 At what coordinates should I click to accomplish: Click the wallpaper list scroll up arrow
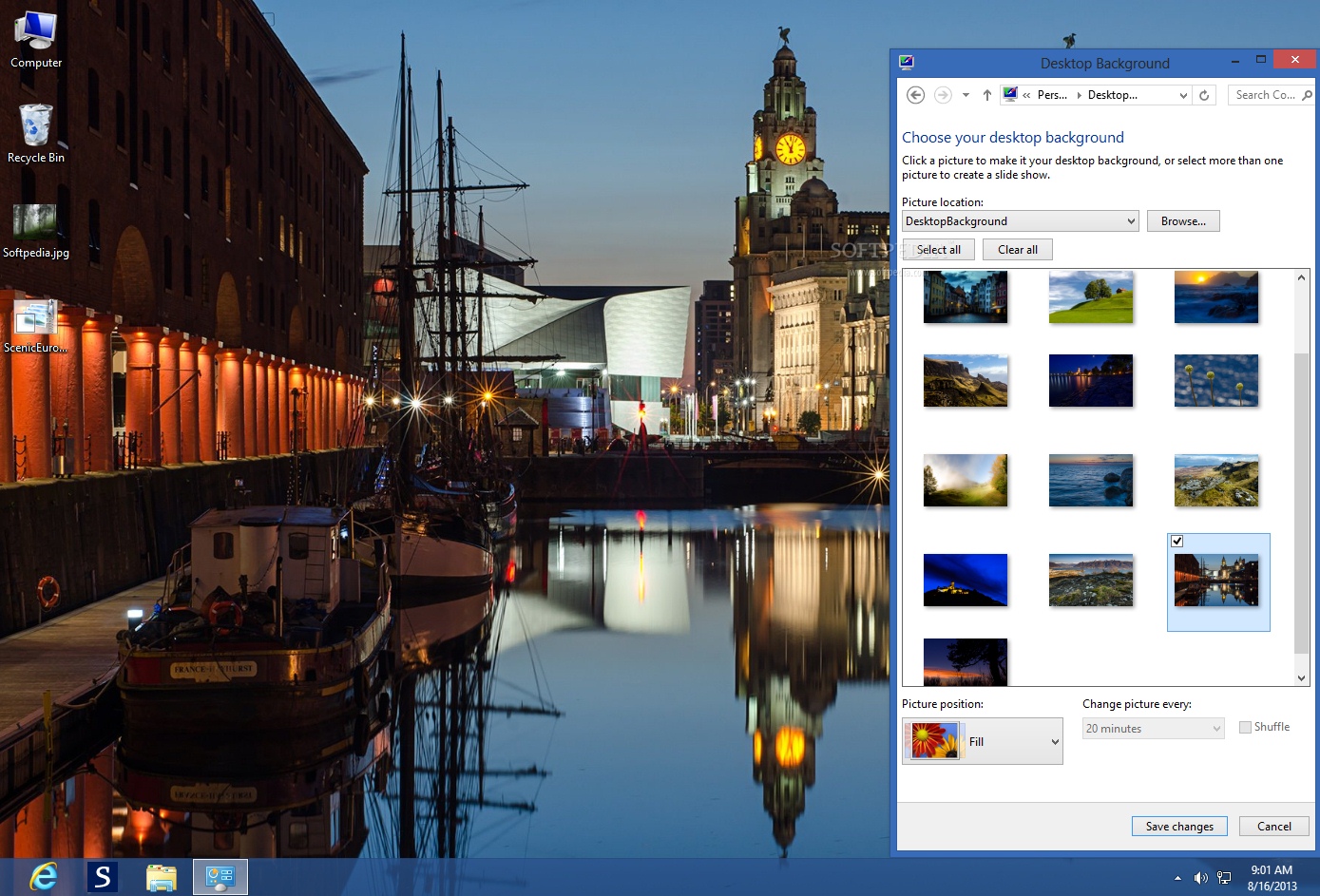pos(1302,277)
